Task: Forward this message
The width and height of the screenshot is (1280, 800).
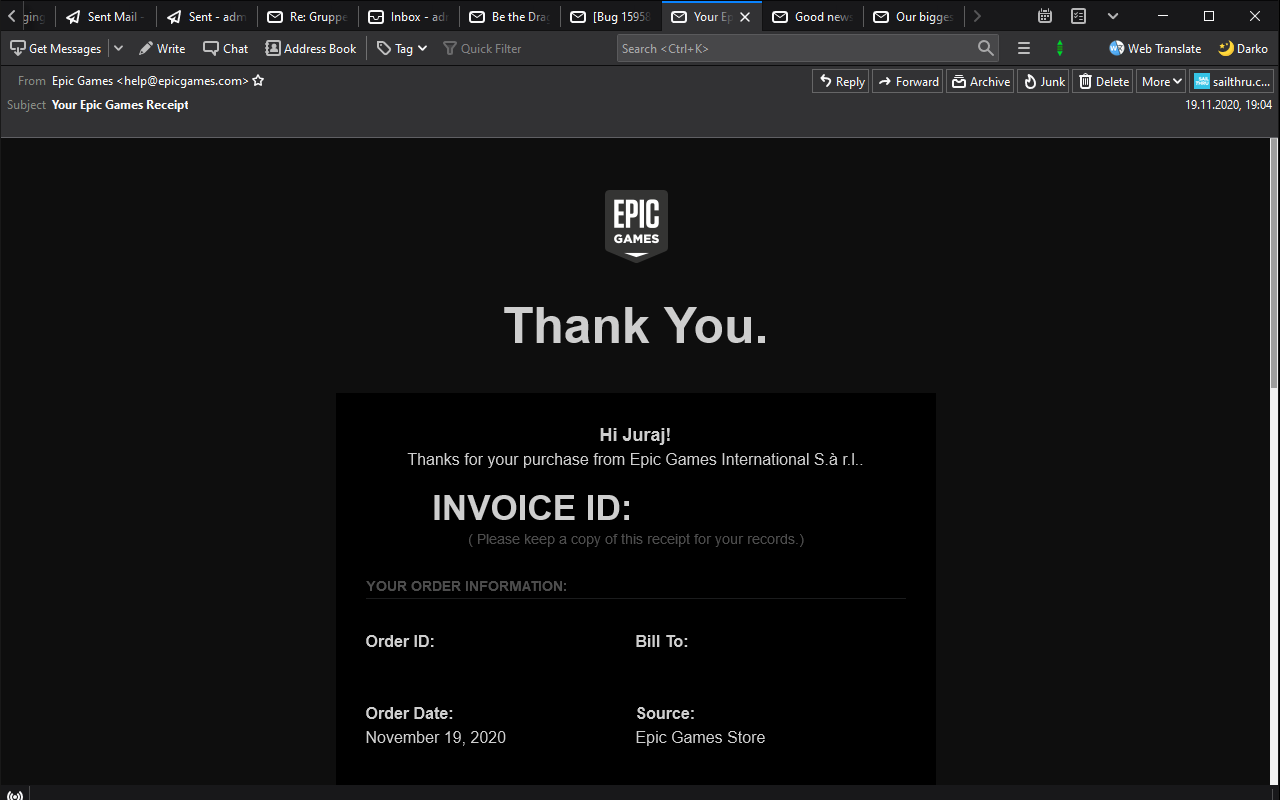Action: pyautogui.click(x=908, y=82)
